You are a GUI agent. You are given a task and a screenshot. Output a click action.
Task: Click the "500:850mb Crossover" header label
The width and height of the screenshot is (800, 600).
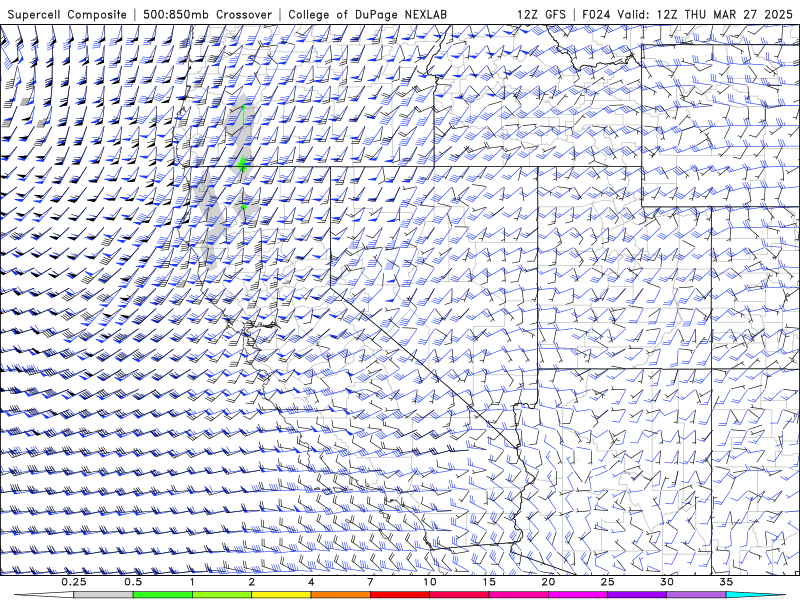click(x=208, y=14)
